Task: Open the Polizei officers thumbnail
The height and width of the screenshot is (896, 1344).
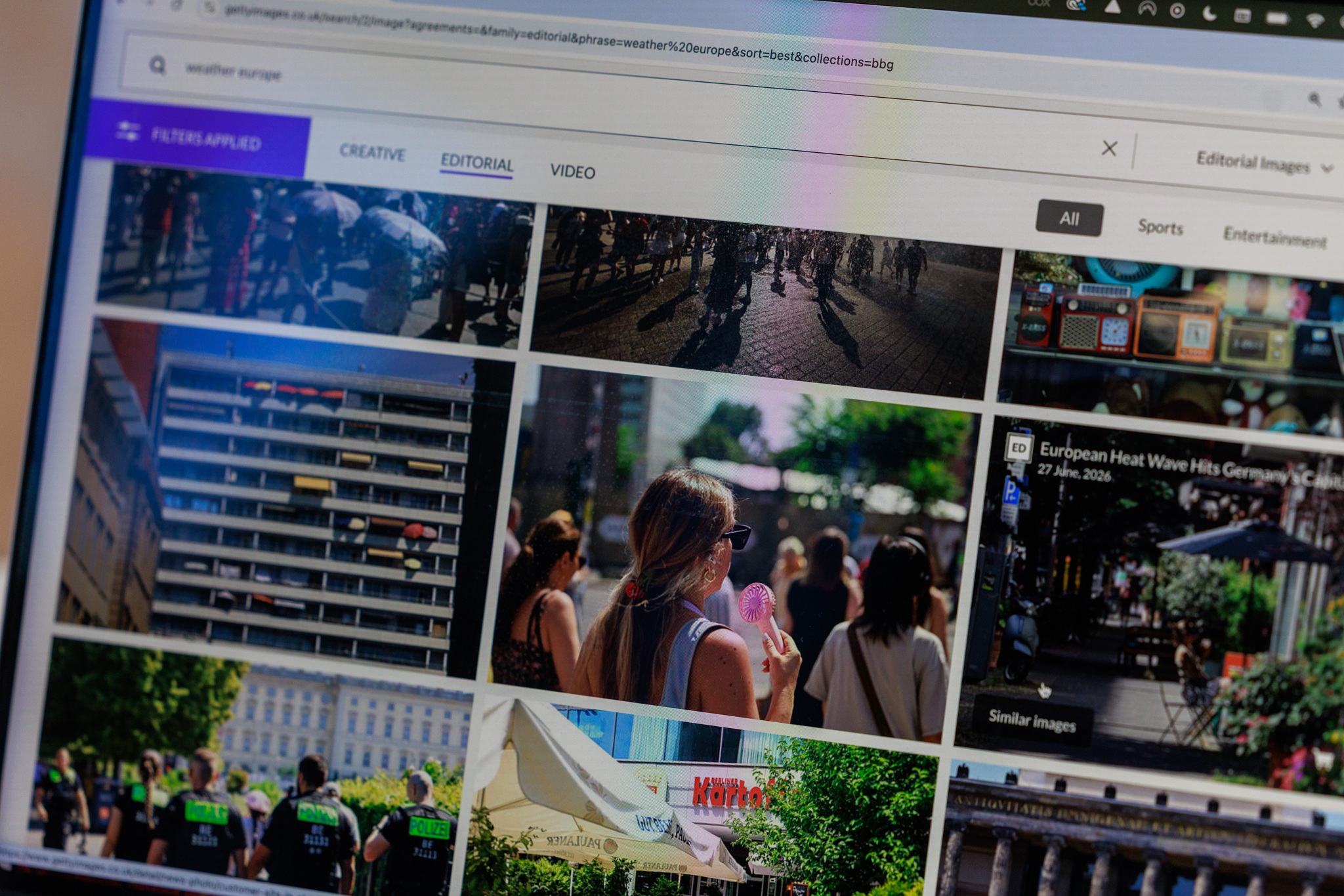Action: click(249, 767)
